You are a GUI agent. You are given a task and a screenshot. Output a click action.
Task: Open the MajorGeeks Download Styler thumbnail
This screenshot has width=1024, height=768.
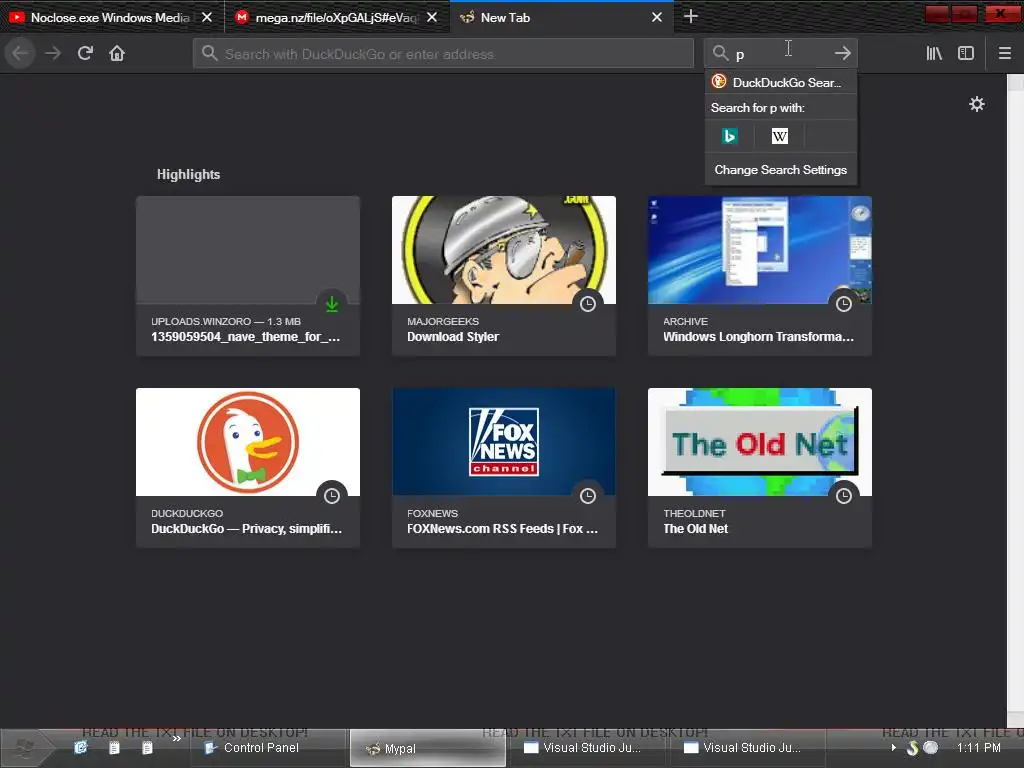coord(504,249)
